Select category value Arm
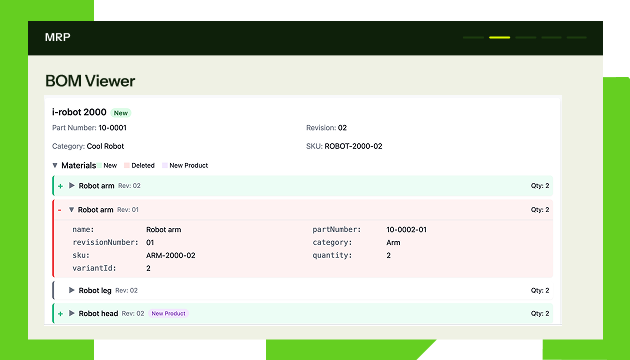 (x=393, y=242)
